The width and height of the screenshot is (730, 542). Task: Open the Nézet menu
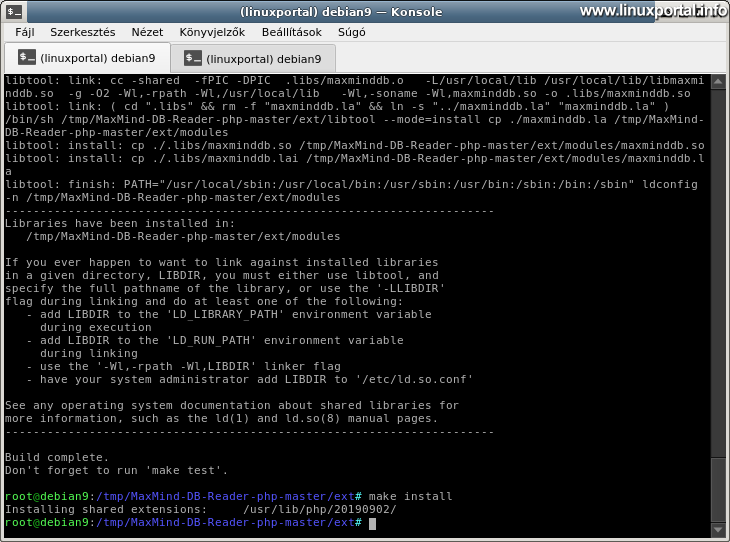tap(147, 32)
